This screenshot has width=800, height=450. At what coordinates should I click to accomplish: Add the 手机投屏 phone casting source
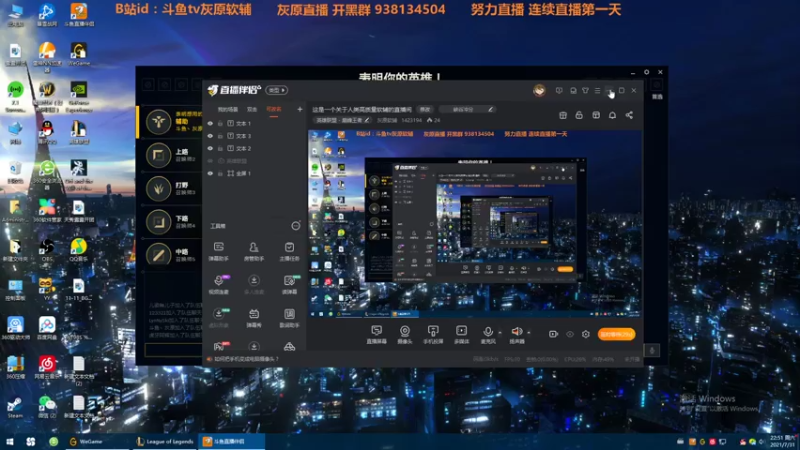tap(433, 335)
